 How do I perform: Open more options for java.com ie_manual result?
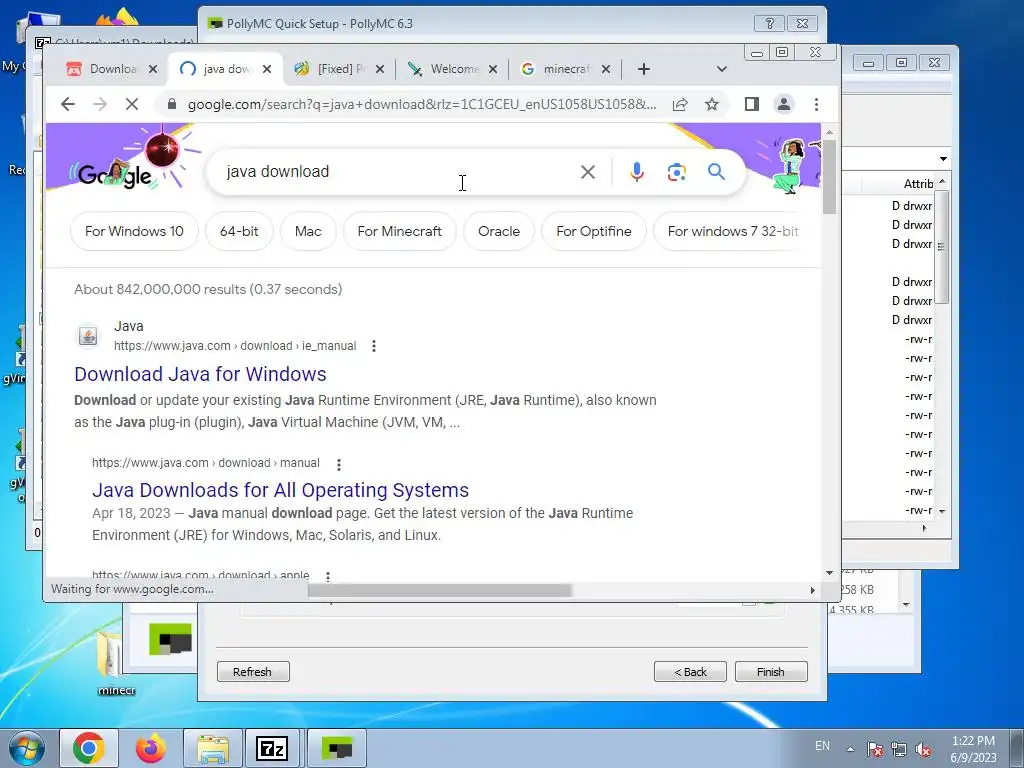[x=374, y=346]
